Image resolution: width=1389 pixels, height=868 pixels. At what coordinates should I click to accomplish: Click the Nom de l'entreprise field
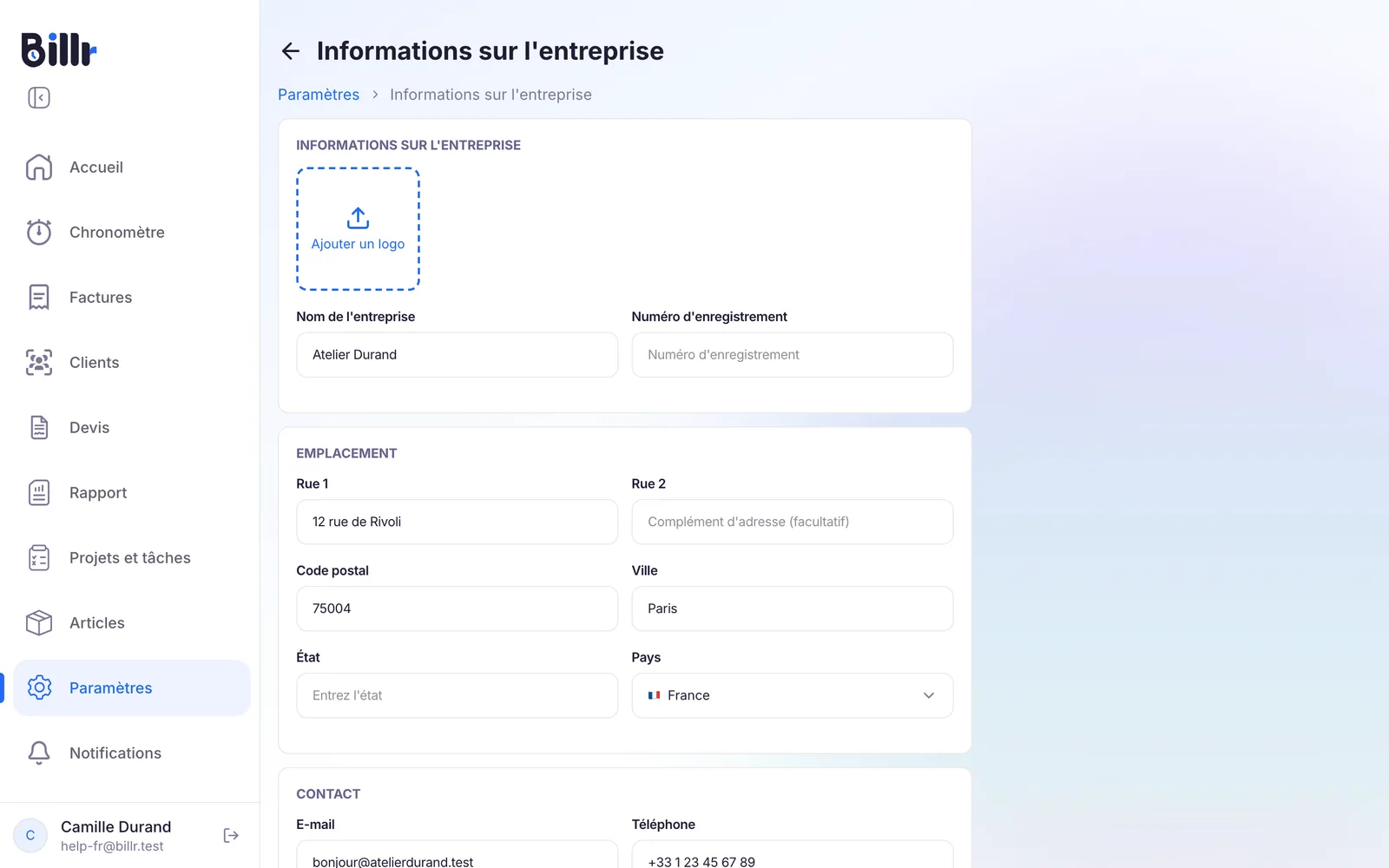[x=458, y=355]
